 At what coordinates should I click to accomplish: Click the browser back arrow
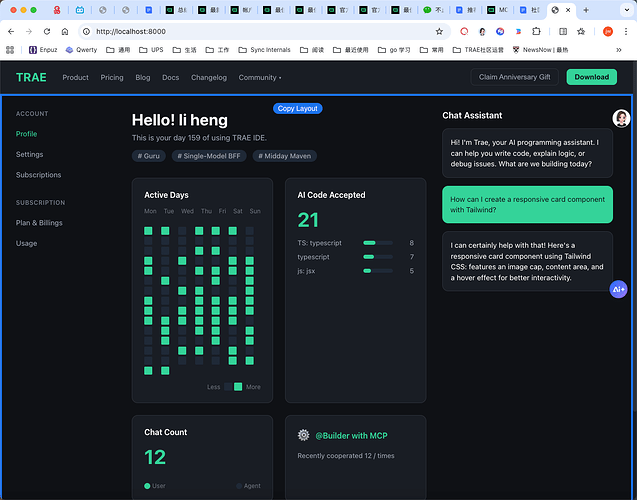(x=11, y=31)
